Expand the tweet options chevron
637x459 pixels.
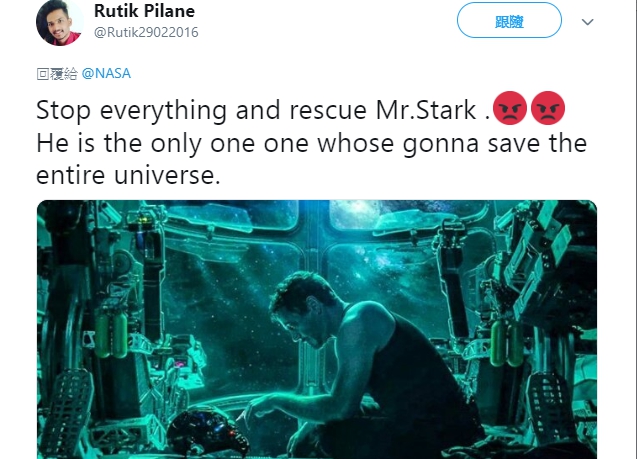pyautogui.click(x=587, y=22)
